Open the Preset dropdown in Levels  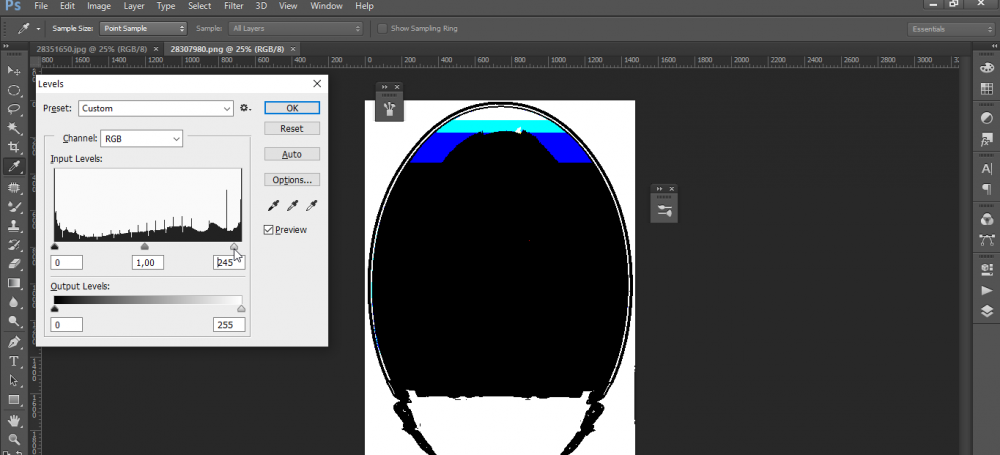[155, 108]
